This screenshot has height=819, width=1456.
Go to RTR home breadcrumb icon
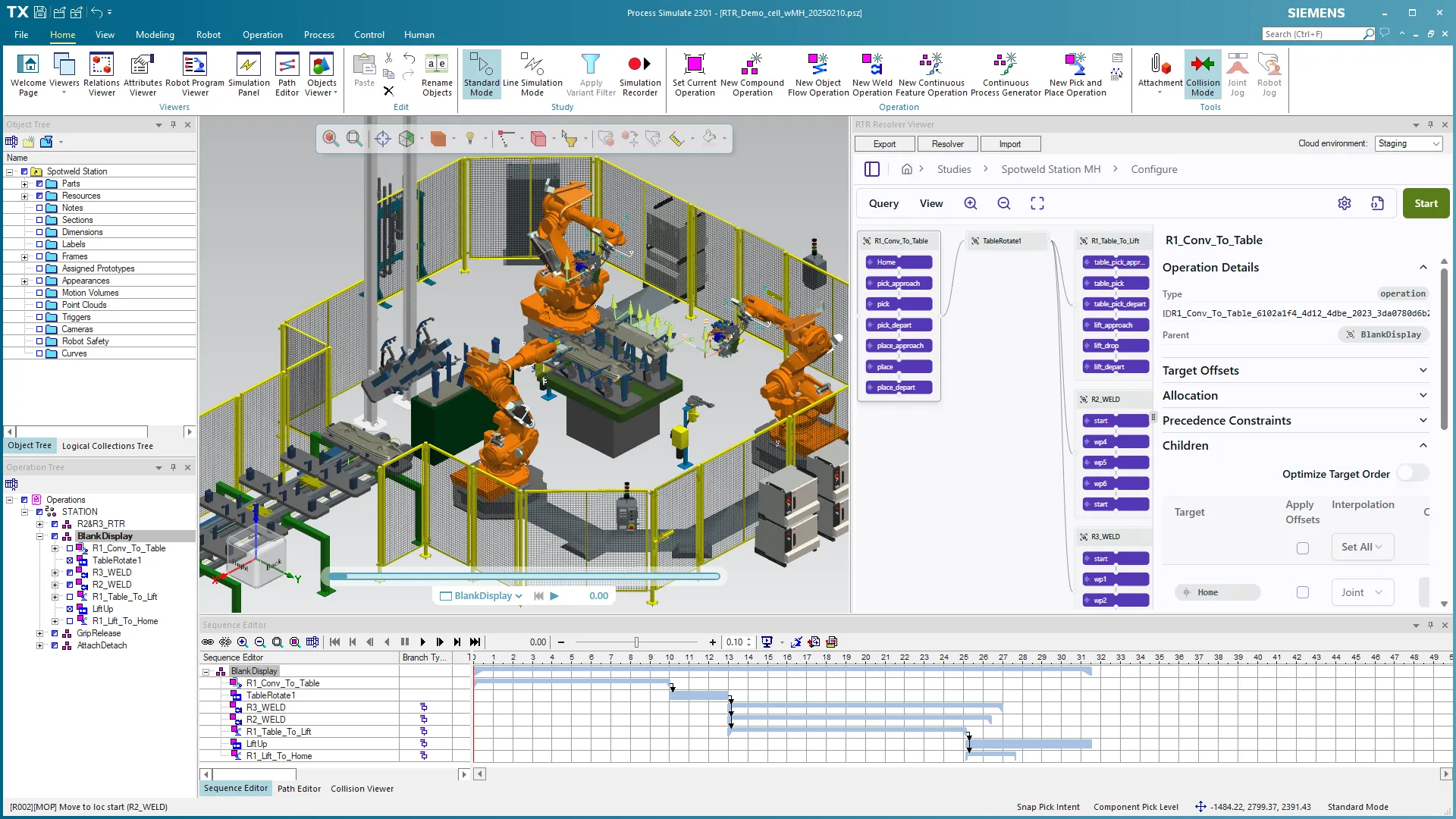(907, 169)
